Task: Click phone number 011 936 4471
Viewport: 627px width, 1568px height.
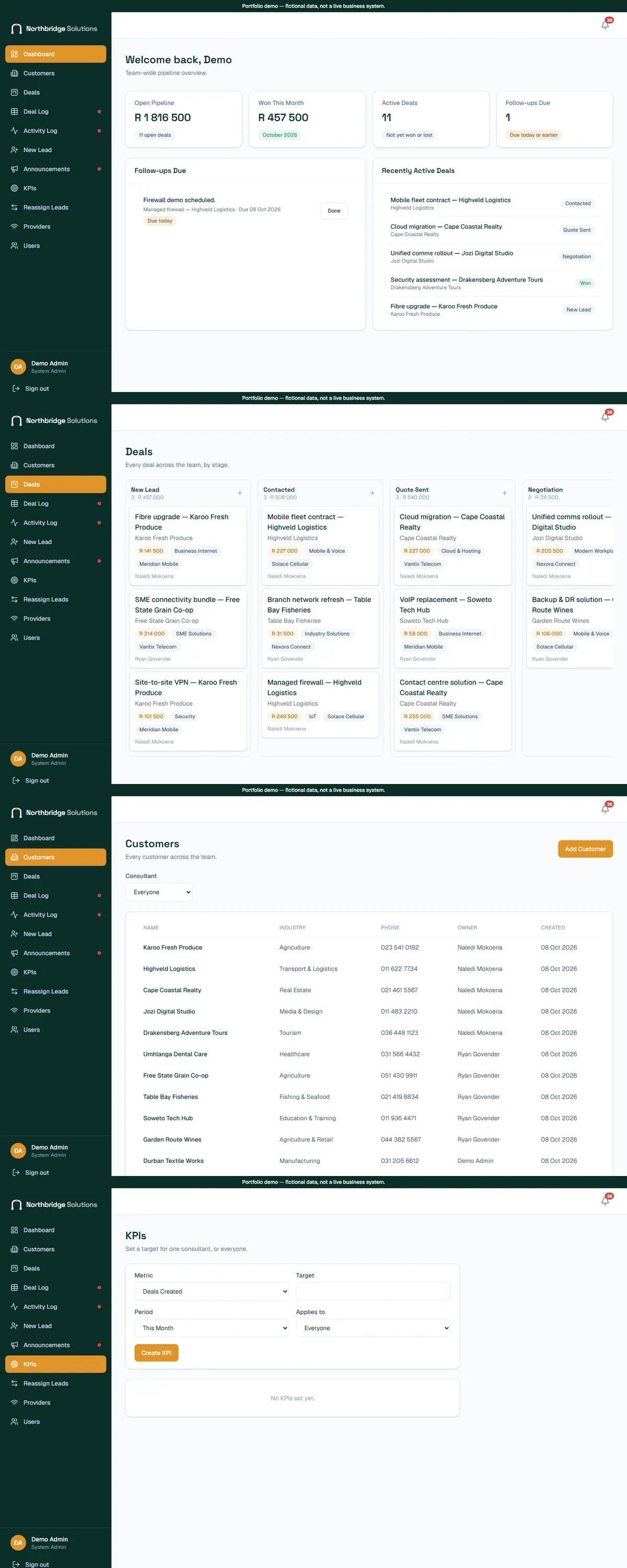Action: pyautogui.click(x=399, y=1118)
